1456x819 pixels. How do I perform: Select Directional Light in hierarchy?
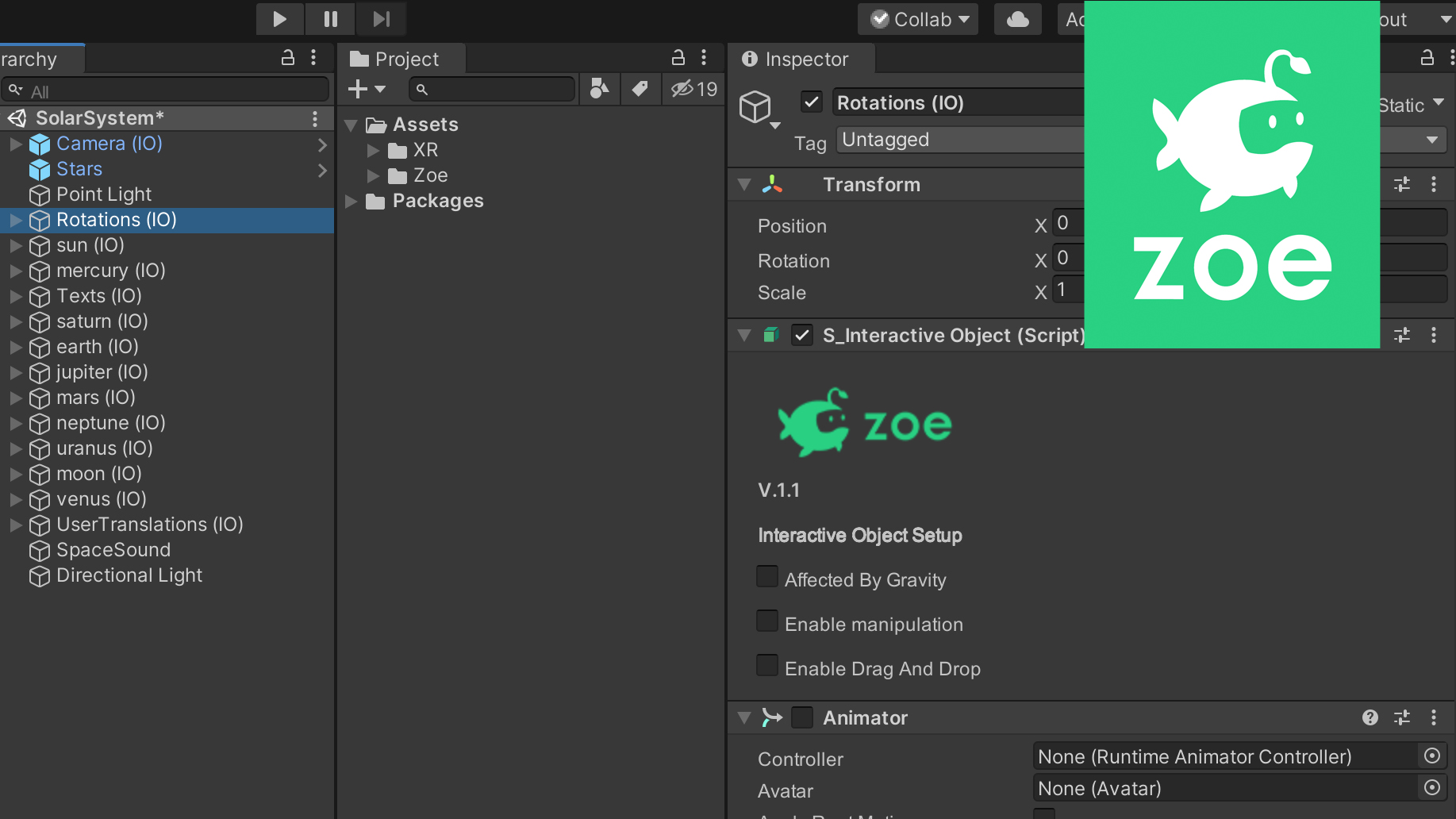coord(129,575)
